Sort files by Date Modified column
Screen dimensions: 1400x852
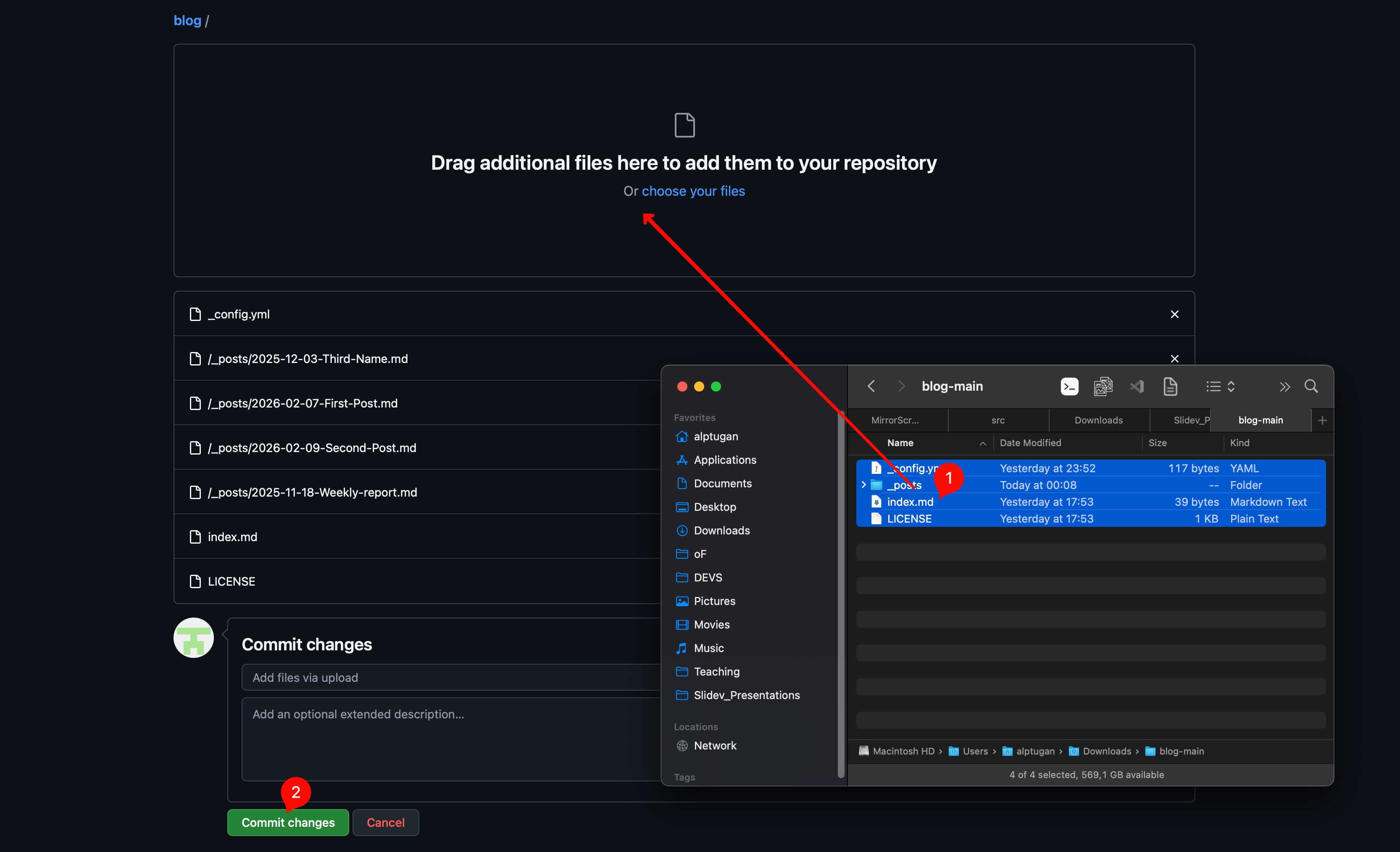(x=1030, y=443)
